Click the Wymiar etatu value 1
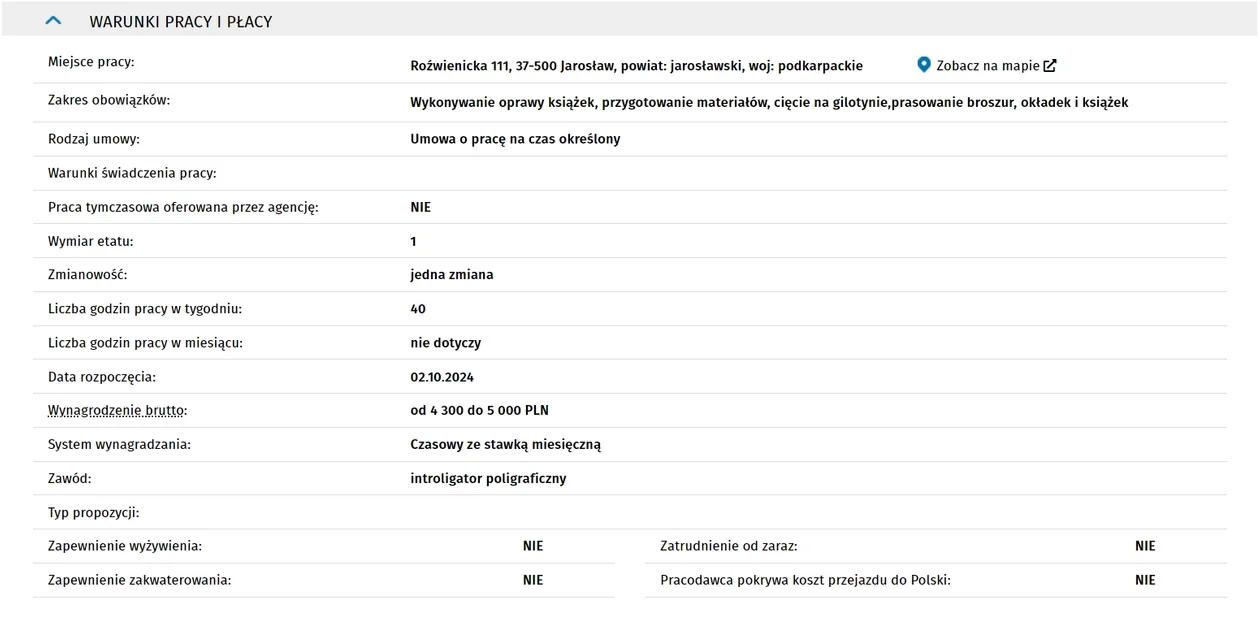This screenshot has height=617, width=1260. 413,241
